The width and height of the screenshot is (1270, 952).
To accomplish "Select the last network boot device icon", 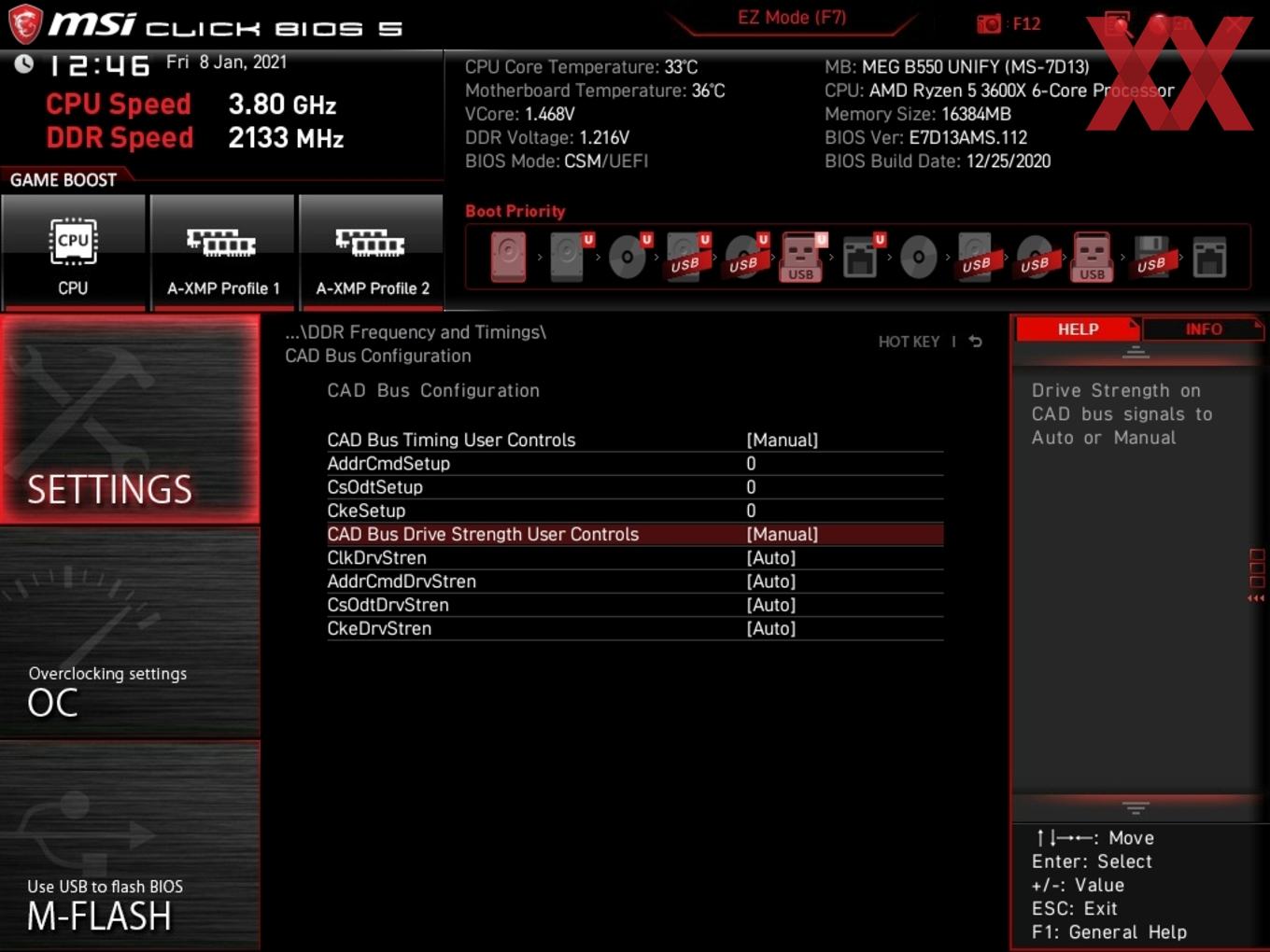I will [1209, 258].
